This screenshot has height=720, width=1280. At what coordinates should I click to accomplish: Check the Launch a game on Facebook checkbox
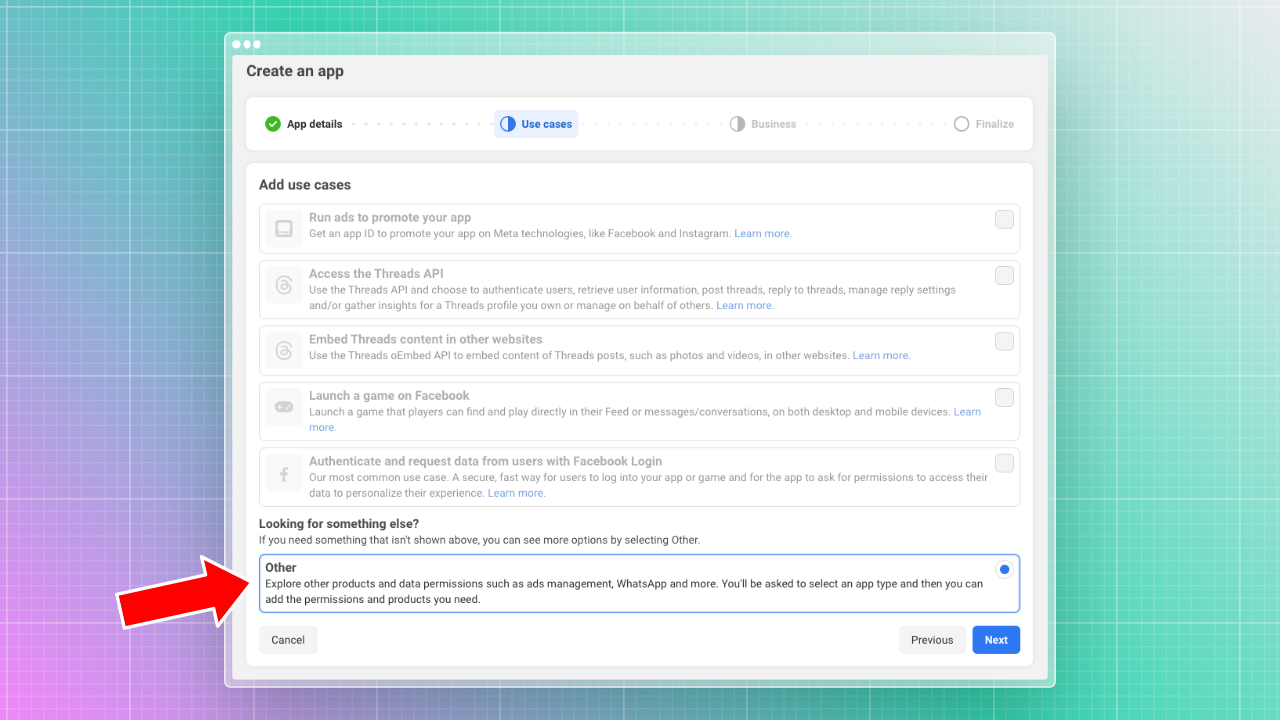click(x=1004, y=397)
